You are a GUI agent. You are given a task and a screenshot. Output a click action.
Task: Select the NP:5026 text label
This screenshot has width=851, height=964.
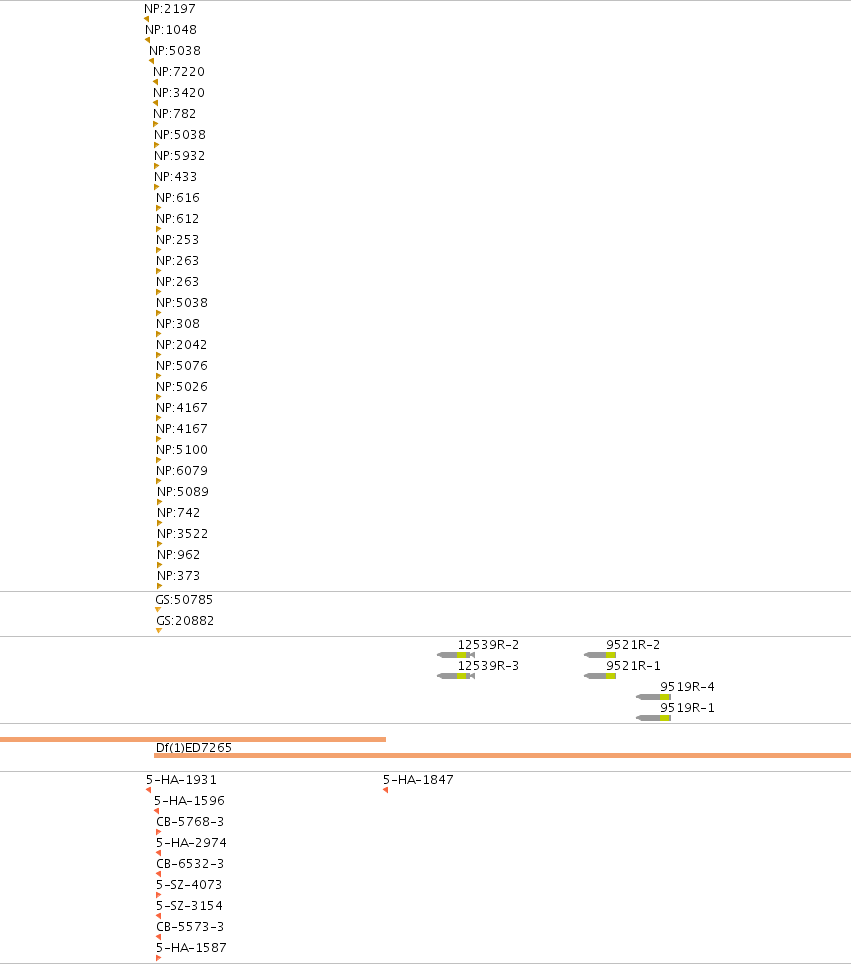[x=182, y=386]
